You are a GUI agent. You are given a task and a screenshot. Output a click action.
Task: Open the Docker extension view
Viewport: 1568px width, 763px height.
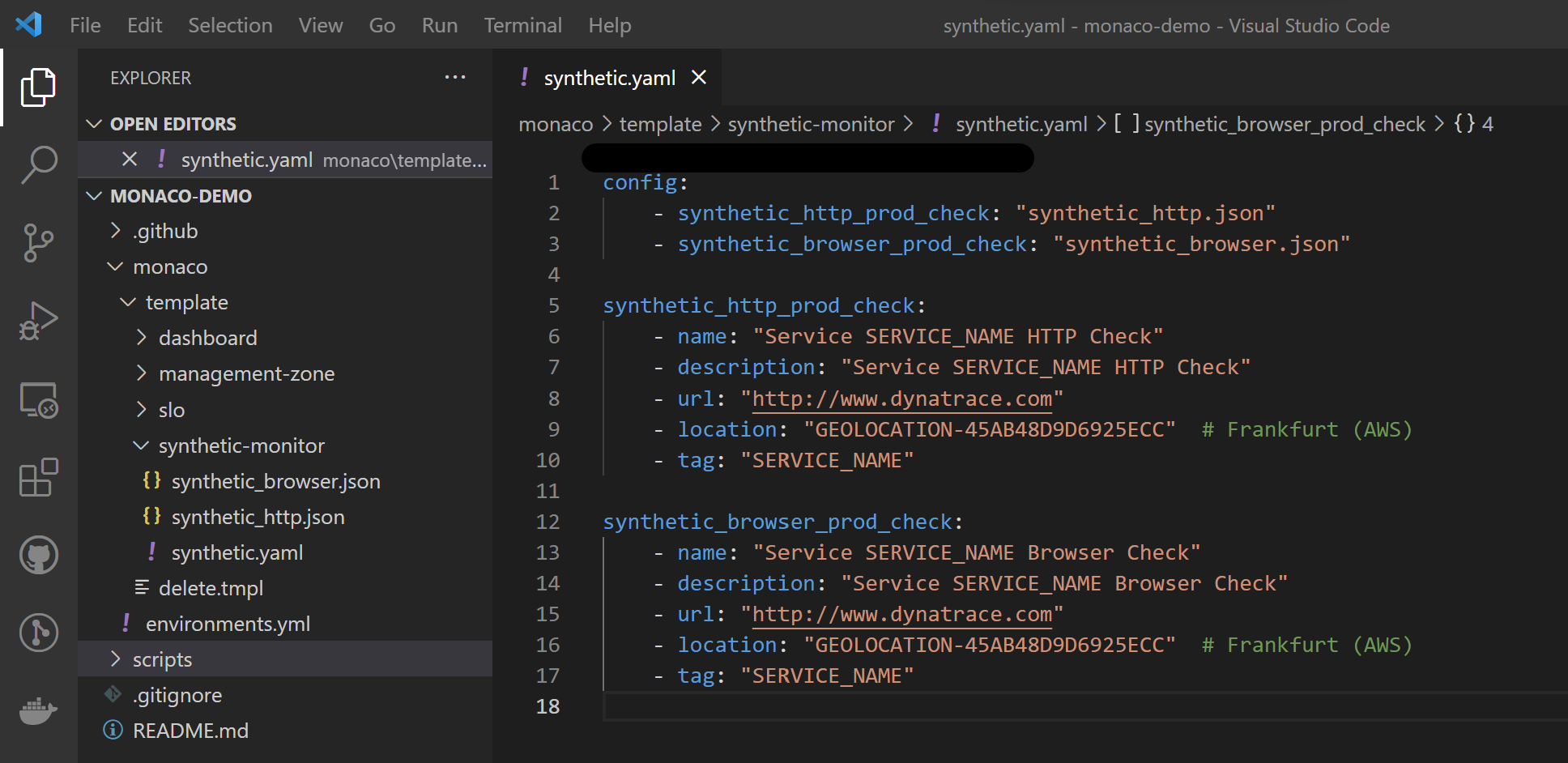[38, 711]
